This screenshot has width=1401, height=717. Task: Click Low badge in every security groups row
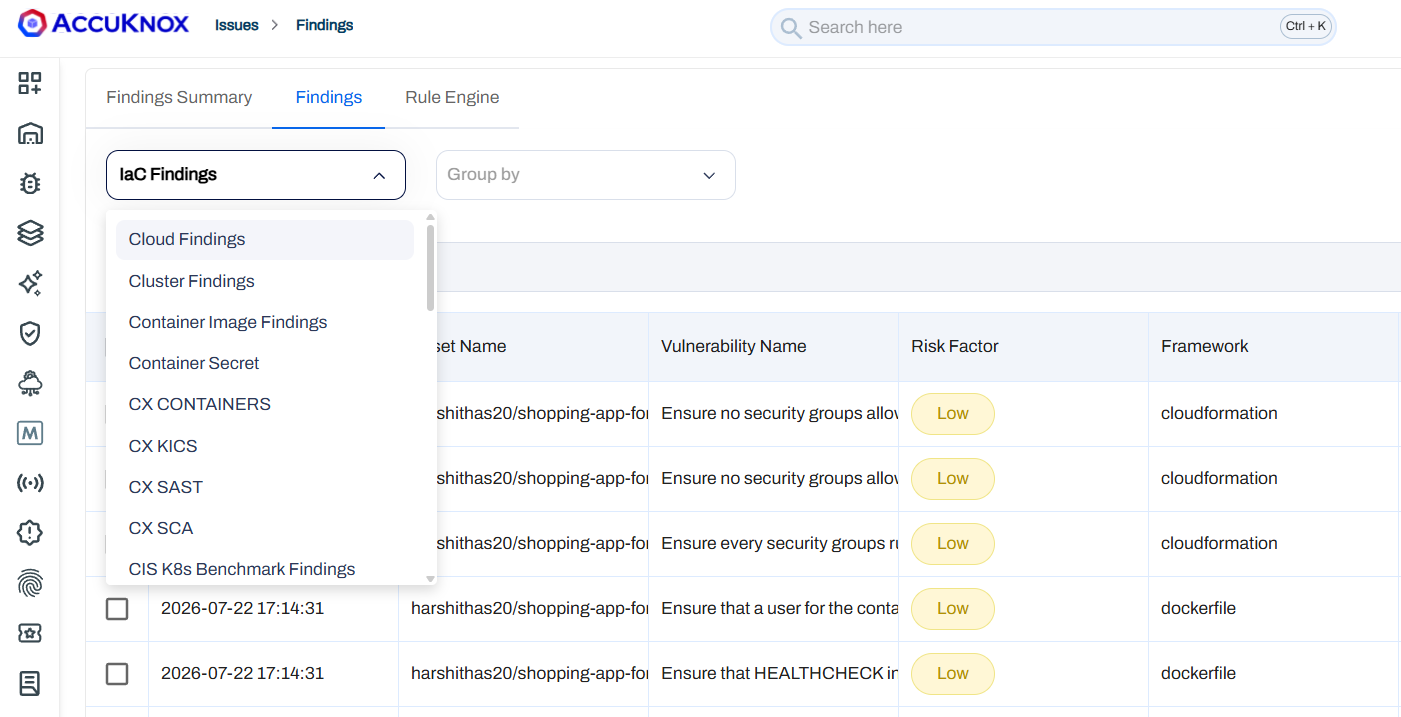point(953,543)
